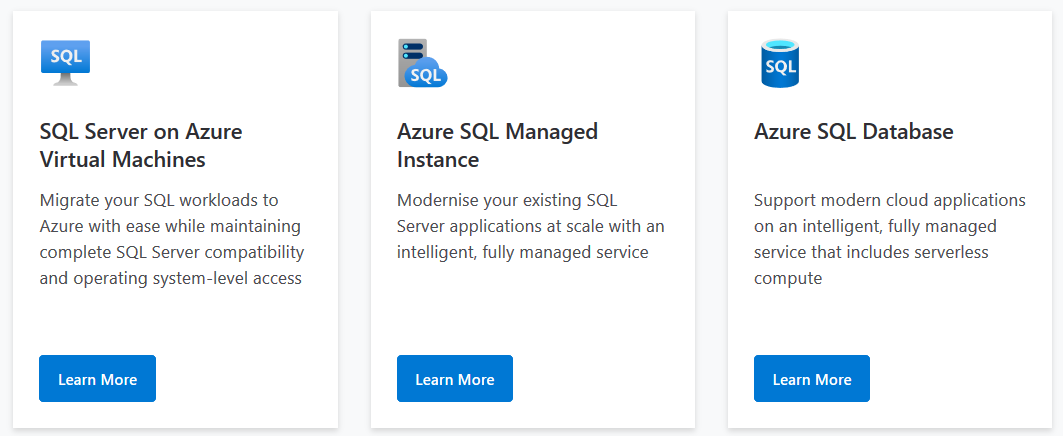Image resolution: width=1063 pixels, height=436 pixels.
Task: Click the 'operating system-level access' text line
Action: click(170, 278)
